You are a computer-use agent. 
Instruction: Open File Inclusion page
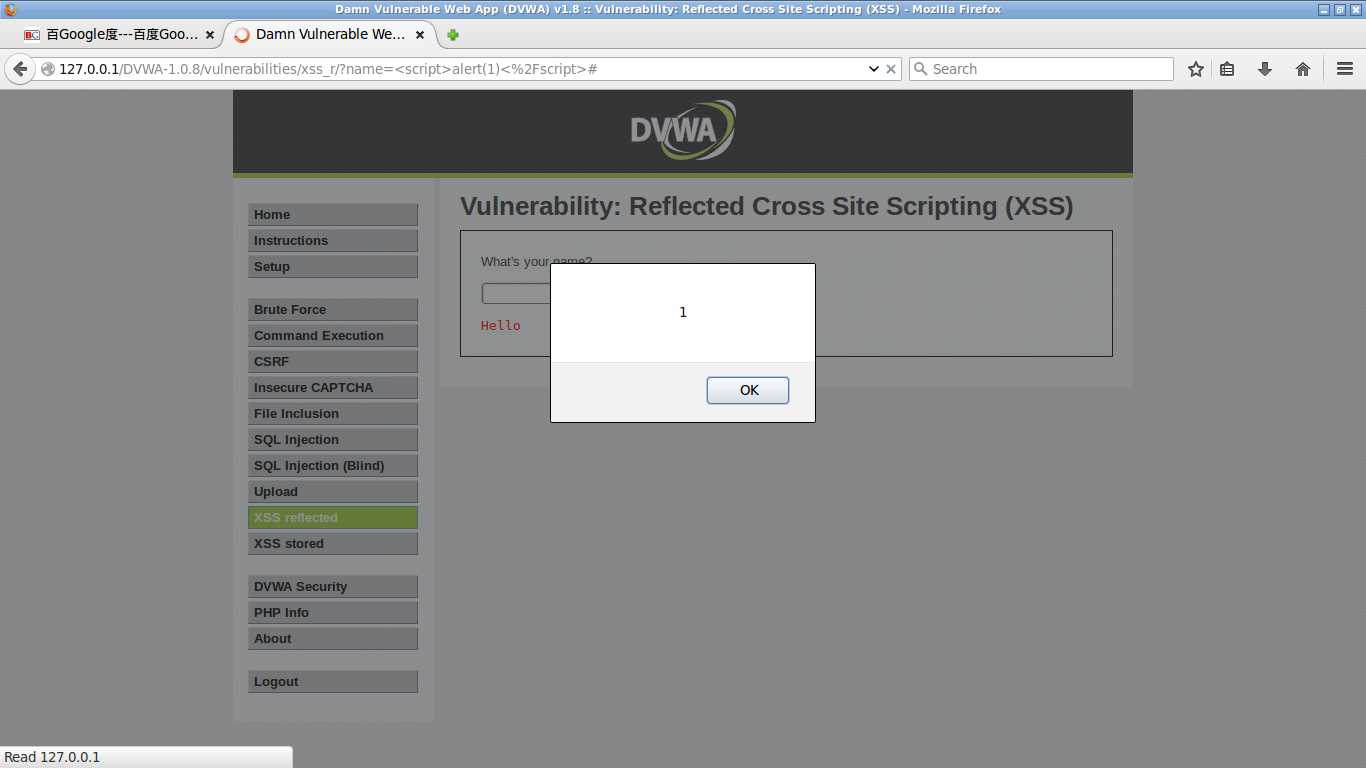pos(333,414)
